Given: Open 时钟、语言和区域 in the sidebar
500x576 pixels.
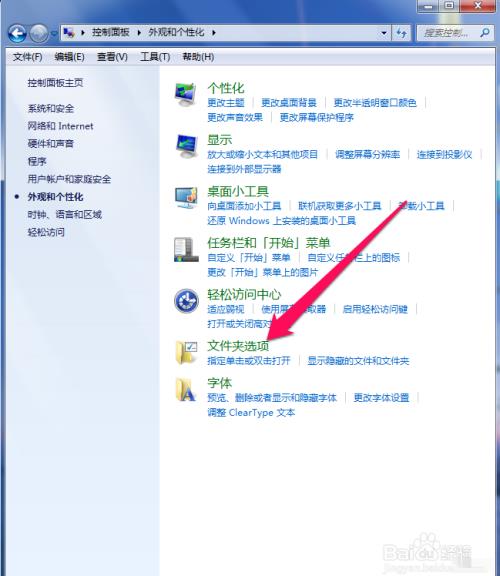Looking at the screenshot, I should tap(65, 214).
